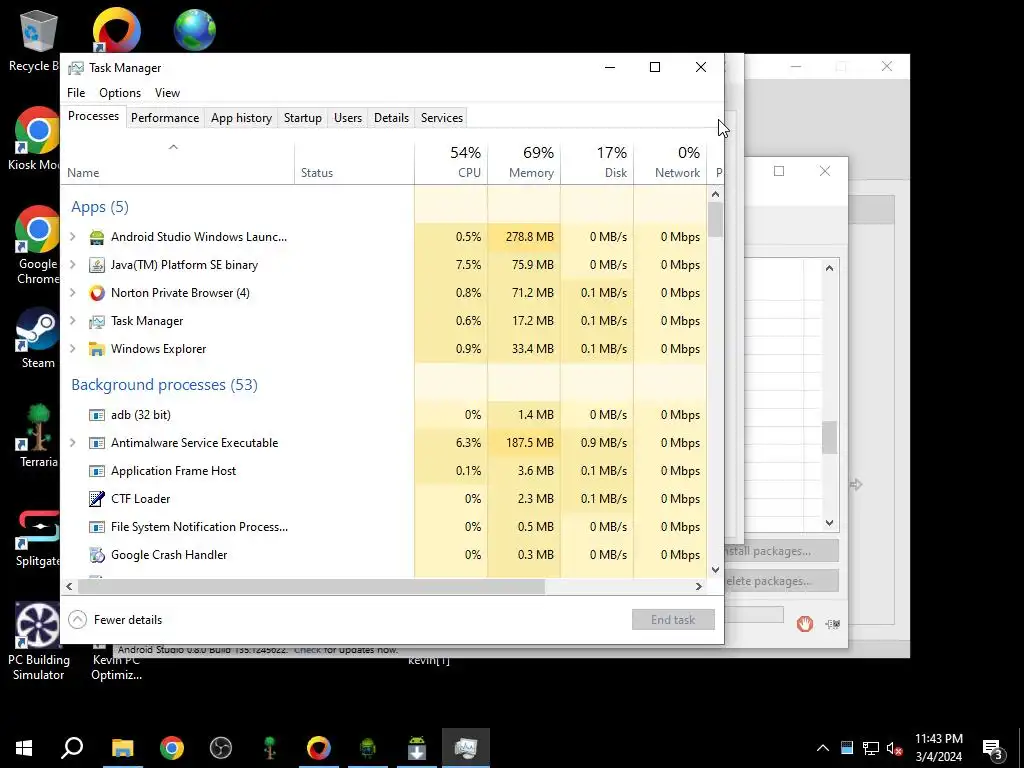This screenshot has width=1024, height=768.
Task: Click the Java Platform SE binary icon
Action: tap(97, 265)
